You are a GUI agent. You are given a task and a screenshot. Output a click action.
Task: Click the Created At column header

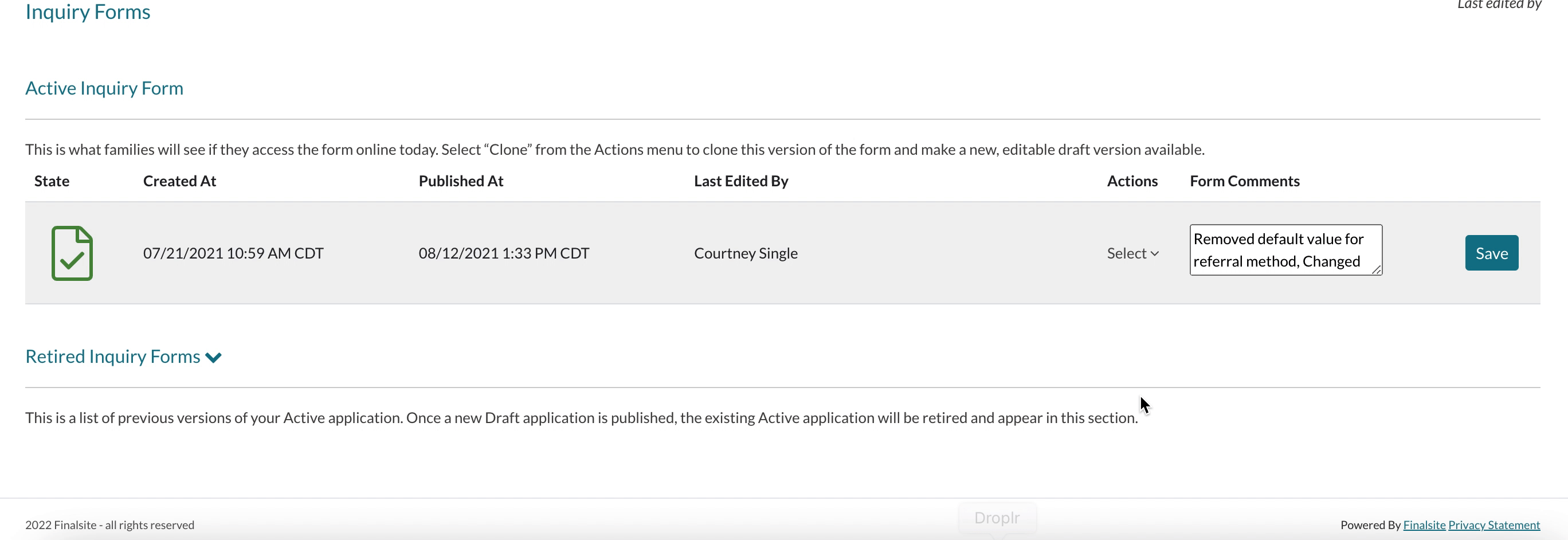(x=179, y=181)
